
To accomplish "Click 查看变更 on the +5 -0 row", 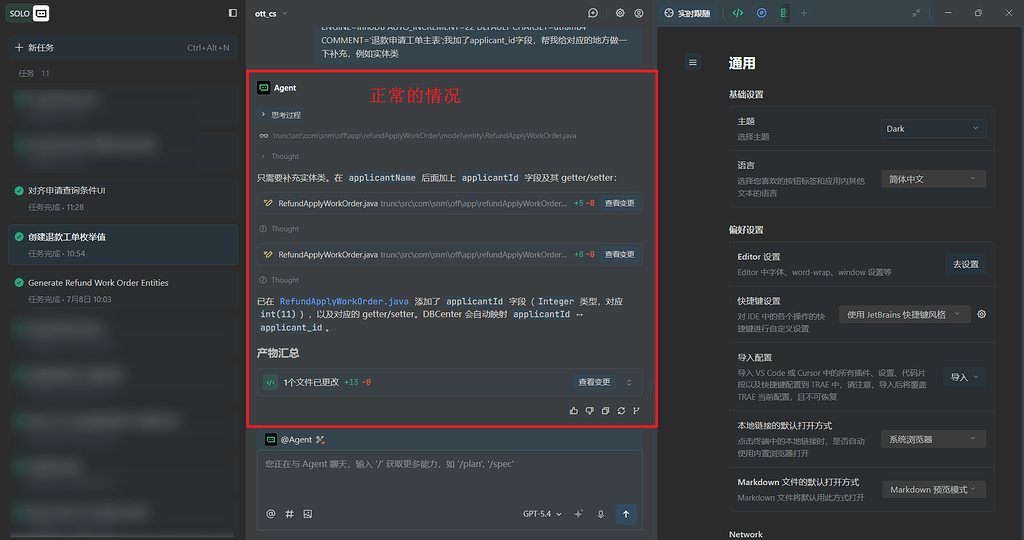I will tap(619, 203).
